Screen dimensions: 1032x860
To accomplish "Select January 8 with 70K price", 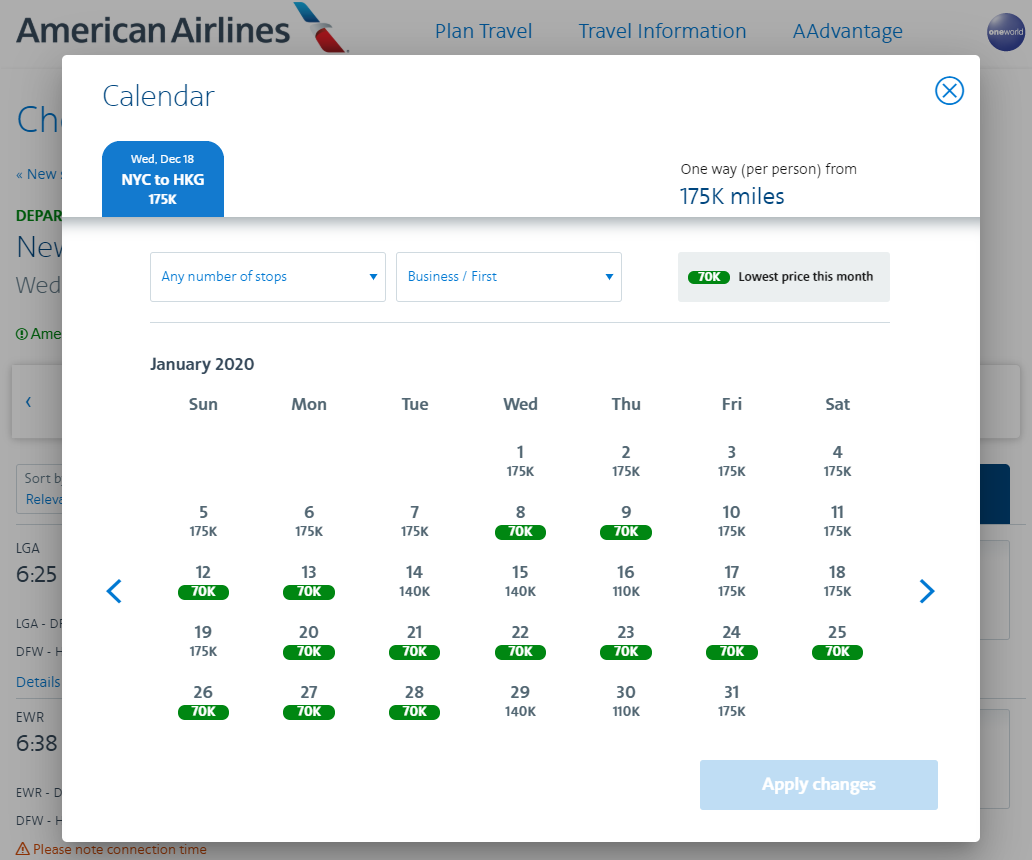I will 520,521.
